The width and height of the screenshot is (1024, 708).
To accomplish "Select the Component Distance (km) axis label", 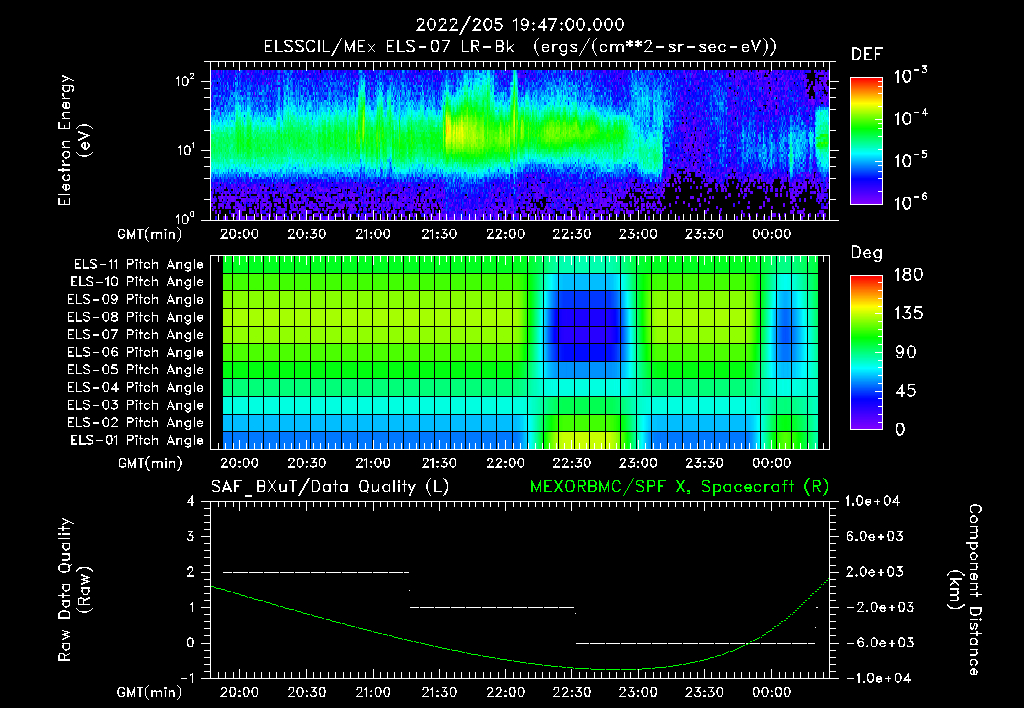I will pos(965,590).
